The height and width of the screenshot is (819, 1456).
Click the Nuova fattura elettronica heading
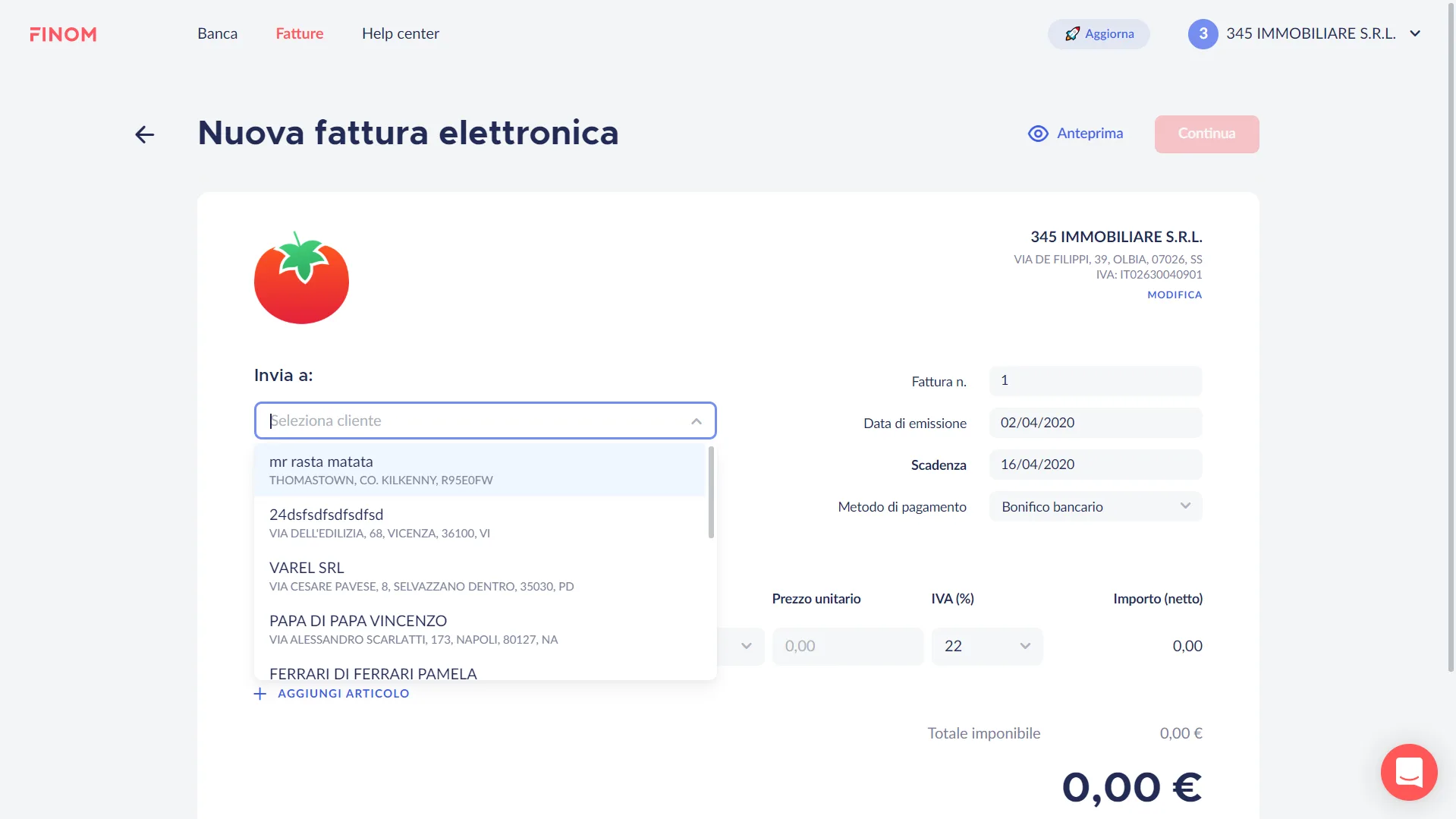click(x=408, y=133)
